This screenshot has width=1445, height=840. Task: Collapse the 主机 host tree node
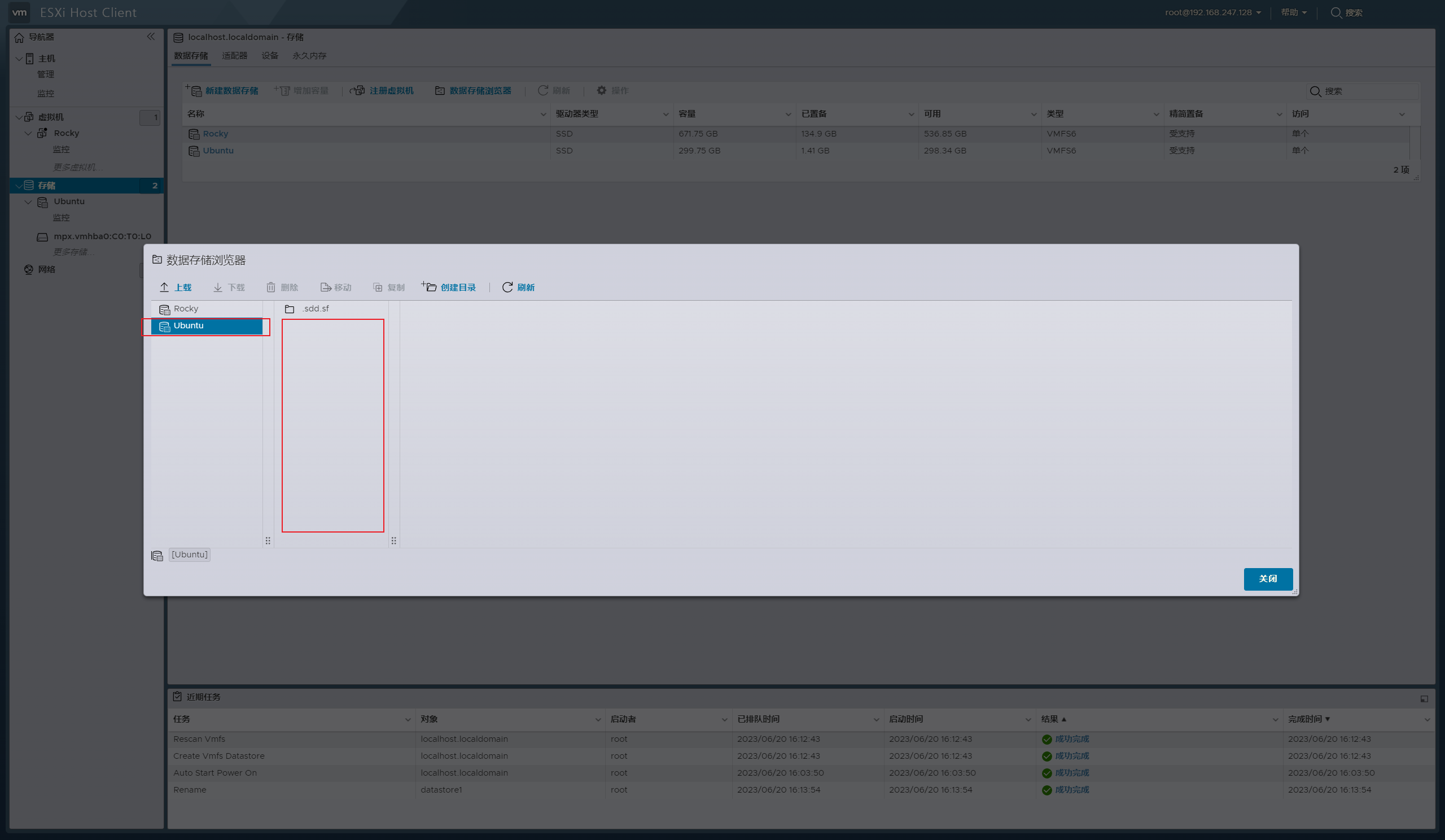coord(19,59)
